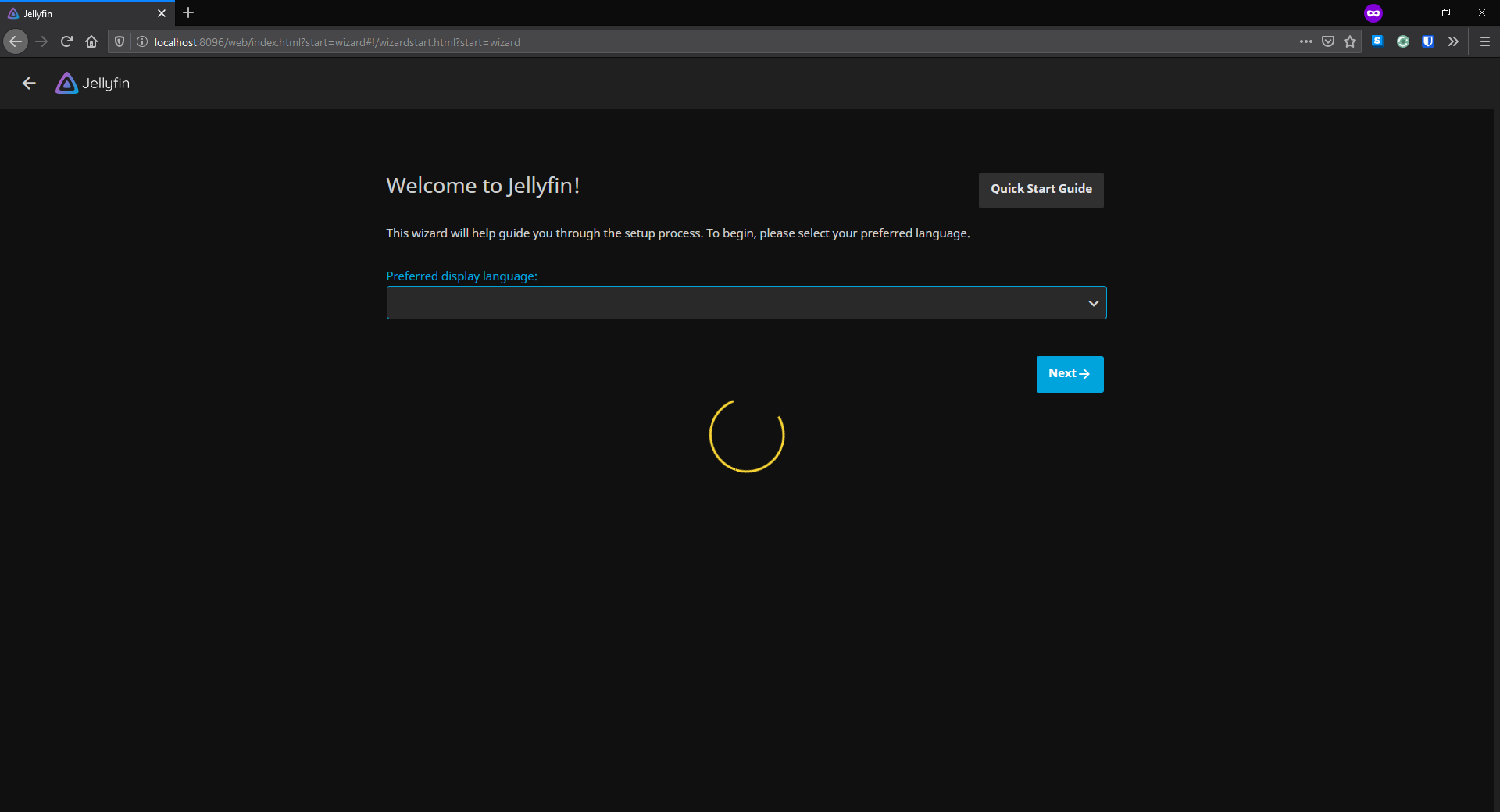
Task: Click the browser forward arrow
Action: 41,42
